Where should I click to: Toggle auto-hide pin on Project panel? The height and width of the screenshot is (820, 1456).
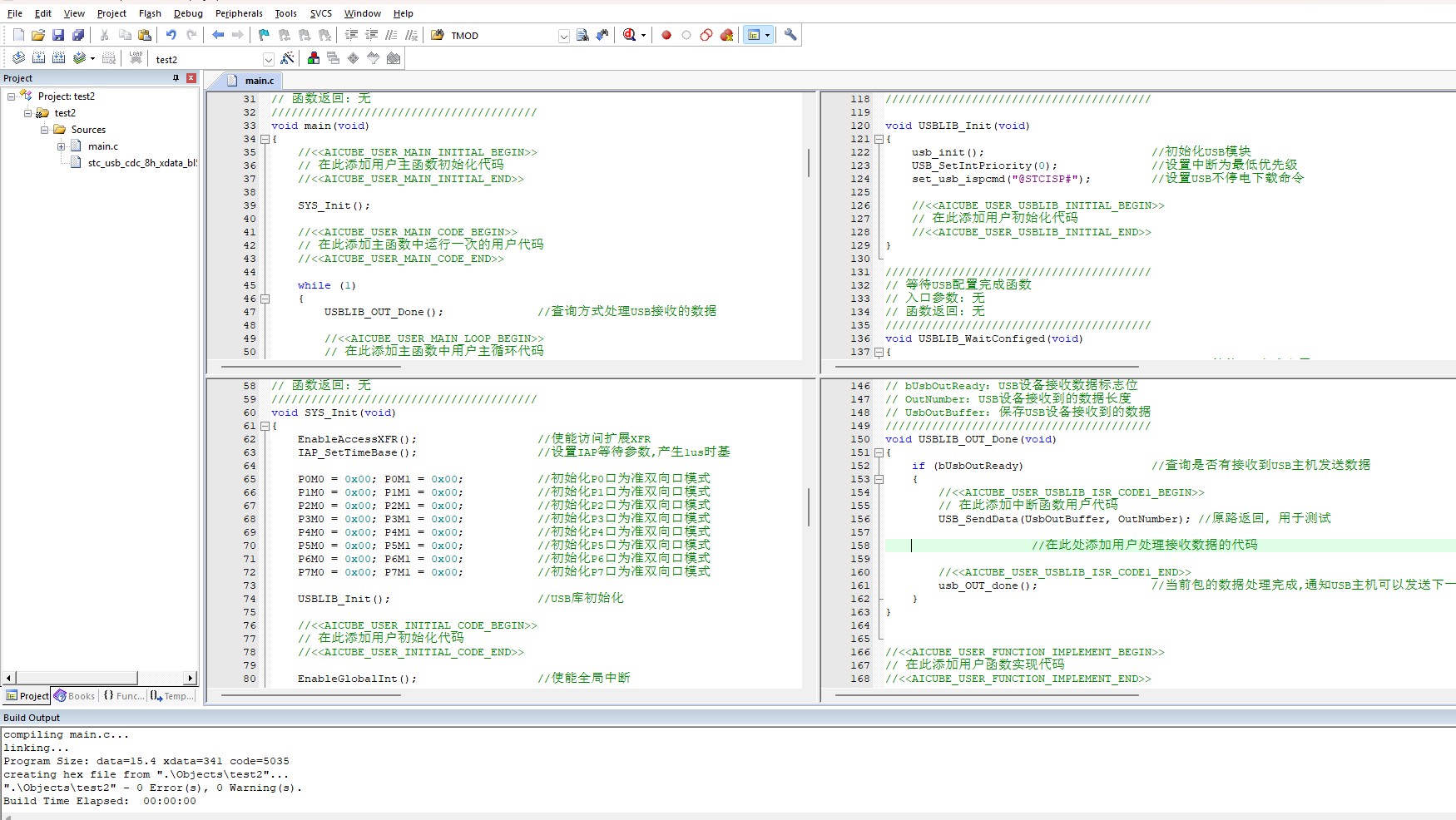click(x=176, y=78)
